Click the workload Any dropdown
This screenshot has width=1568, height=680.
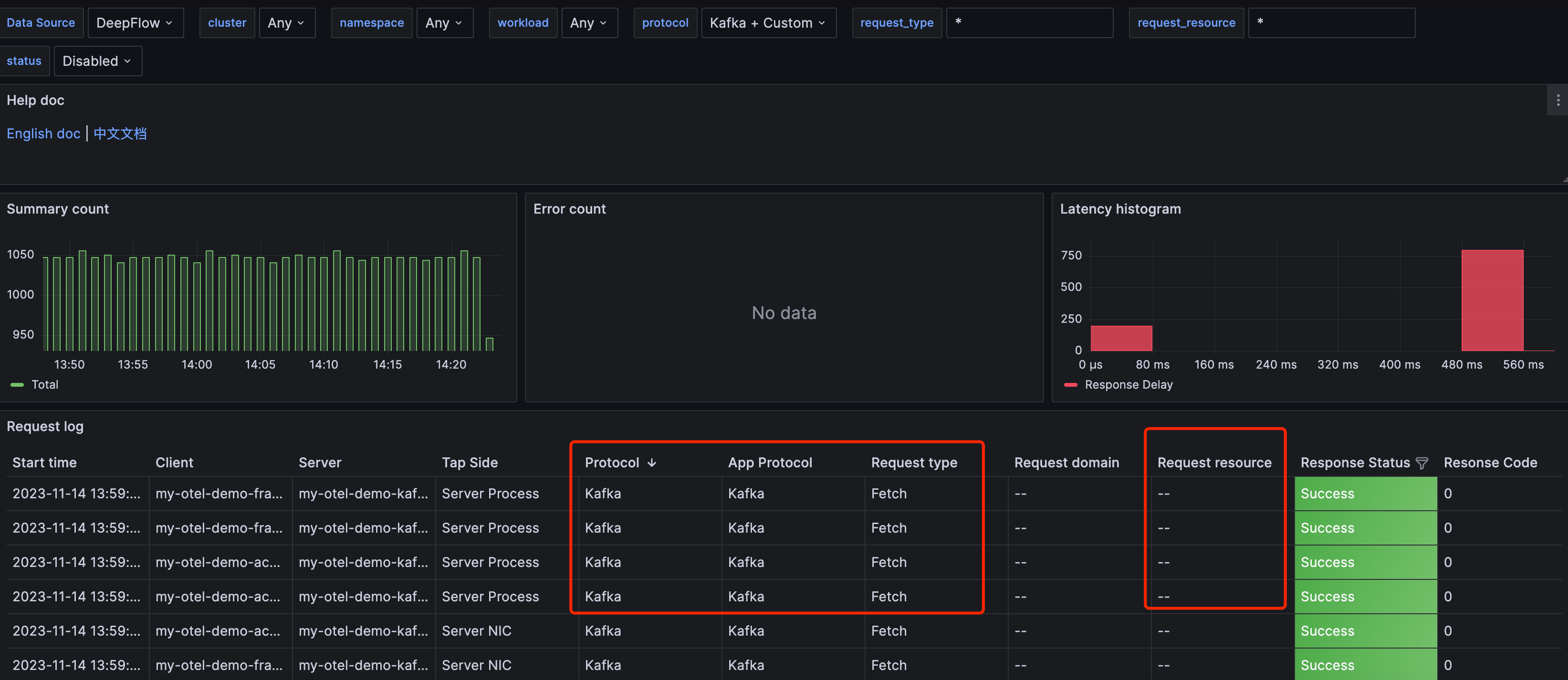590,22
